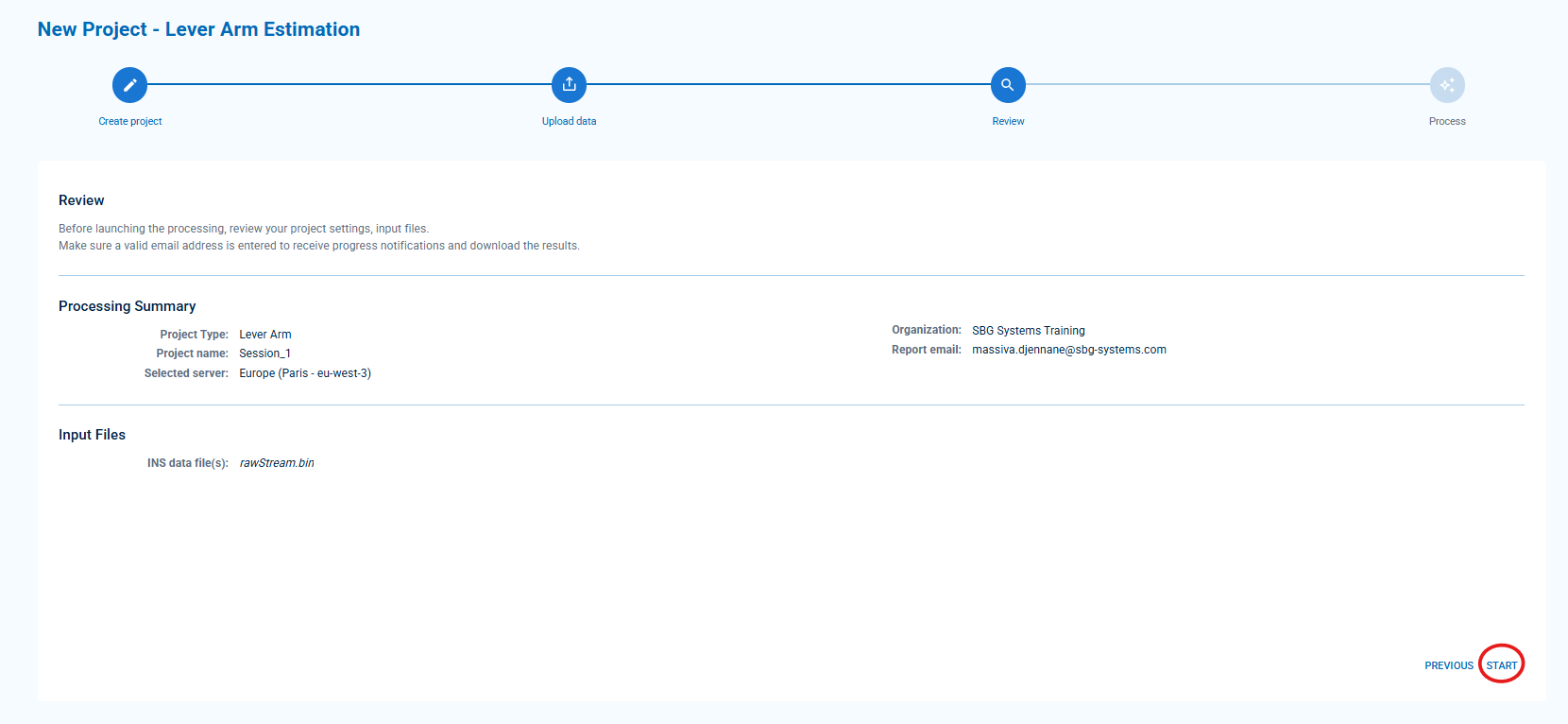Viewport: 1568px width, 724px height.
Task: Click the project name value Session_1
Action: coord(264,353)
